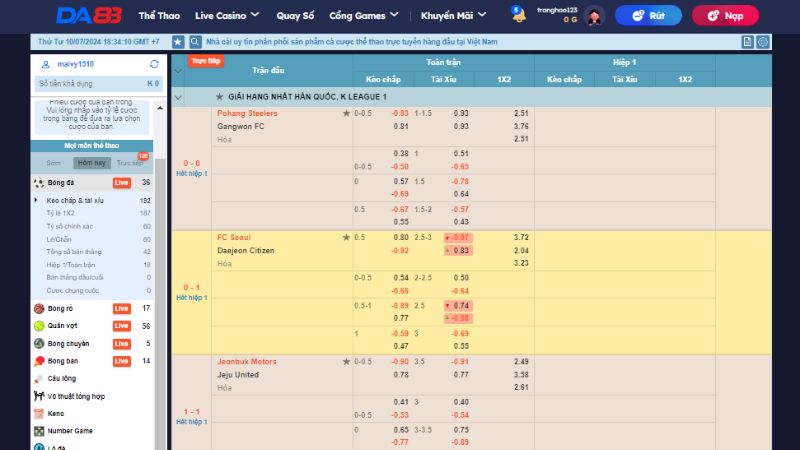Select the Bóng bàn table tennis icon
This screenshot has height=450, width=800.
pyautogui.click(x=39, y=360)
